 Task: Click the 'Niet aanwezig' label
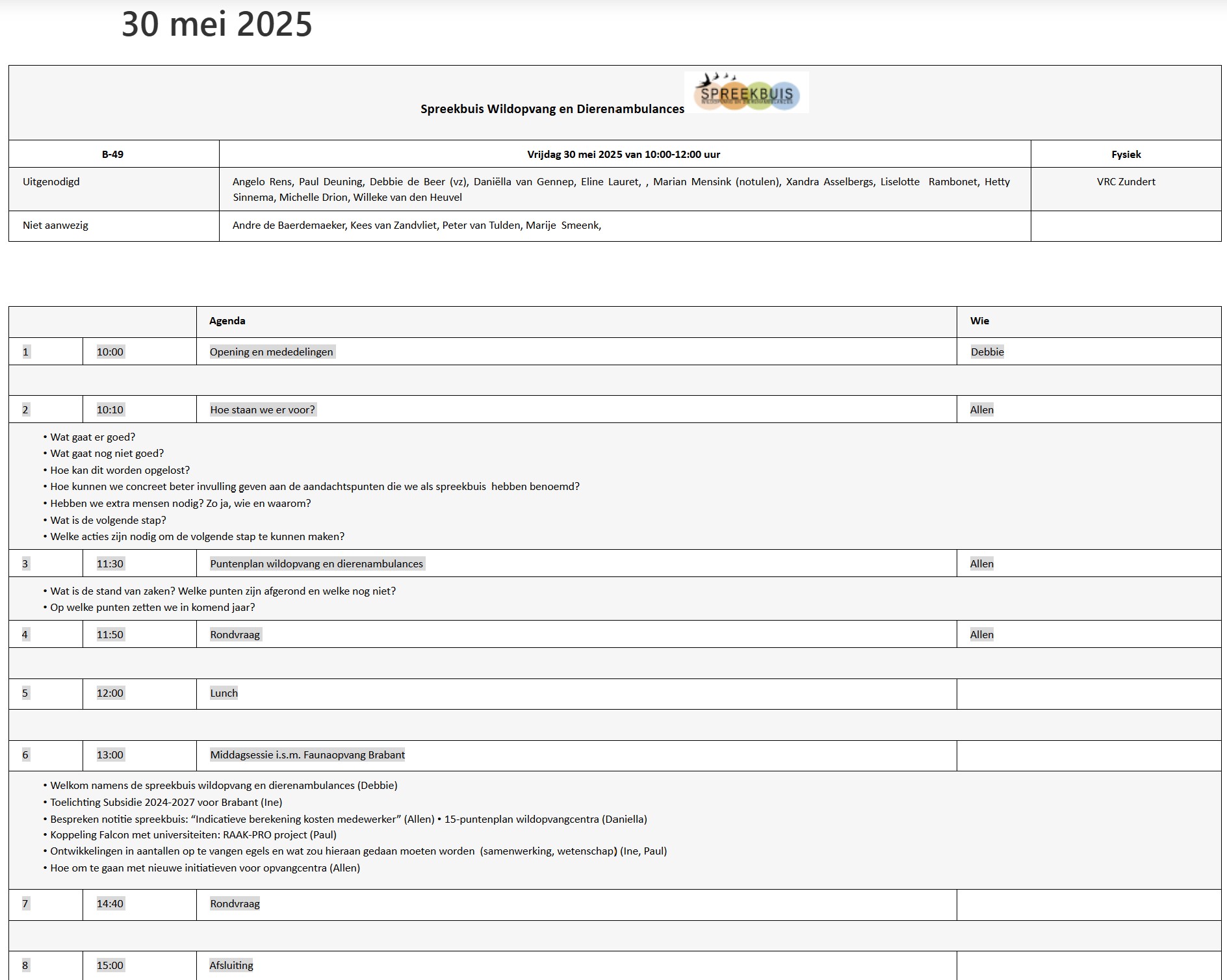tap(55, 226)
